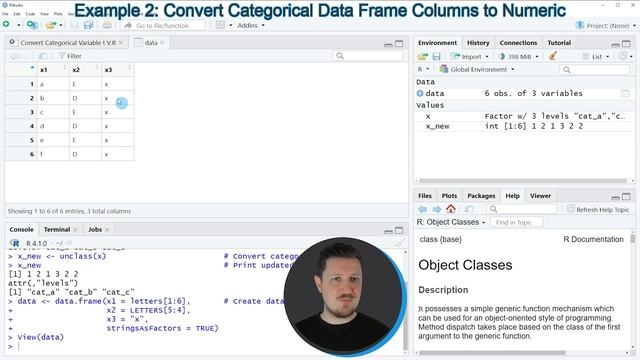Open the Convert Categorical Variable script tab
This screenshot has width=640, height=360.
68,42
